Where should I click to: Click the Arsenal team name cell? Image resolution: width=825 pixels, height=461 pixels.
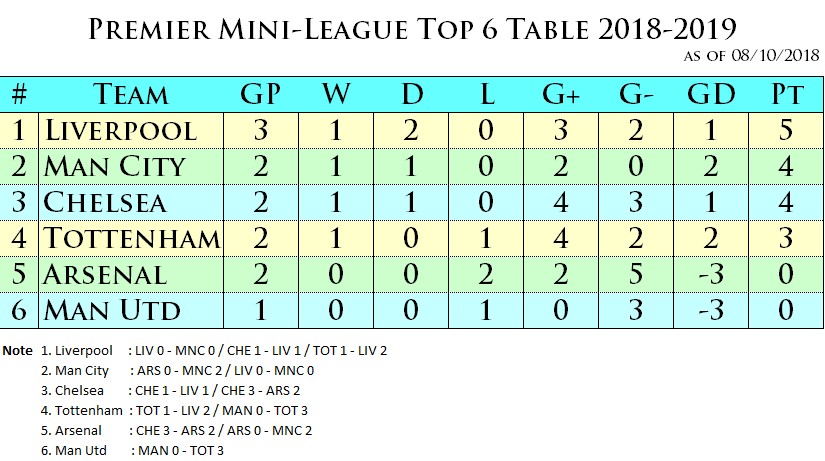[130, 274]
